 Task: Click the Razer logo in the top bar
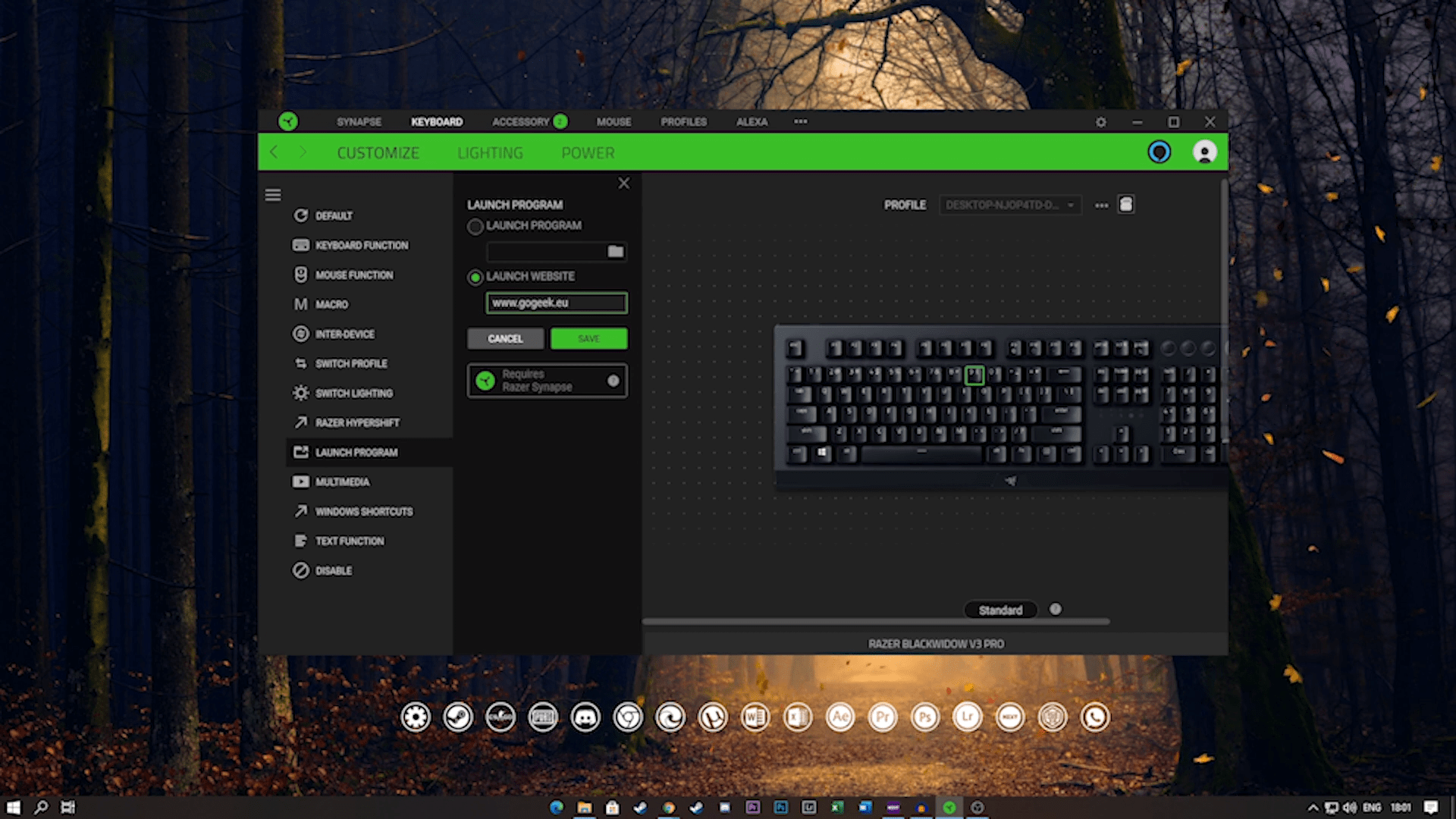(x=287, y=121)
